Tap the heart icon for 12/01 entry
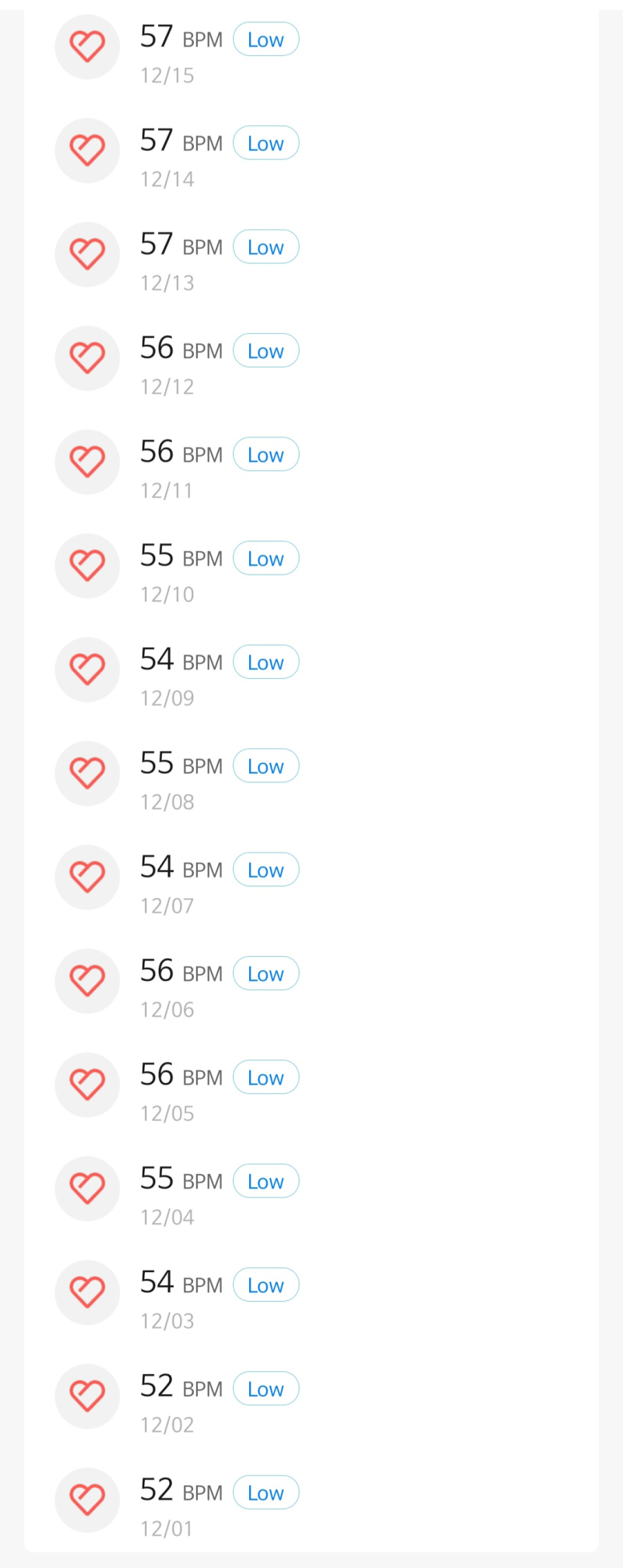The image size is (623, 1568). (x=87, y=1500)
